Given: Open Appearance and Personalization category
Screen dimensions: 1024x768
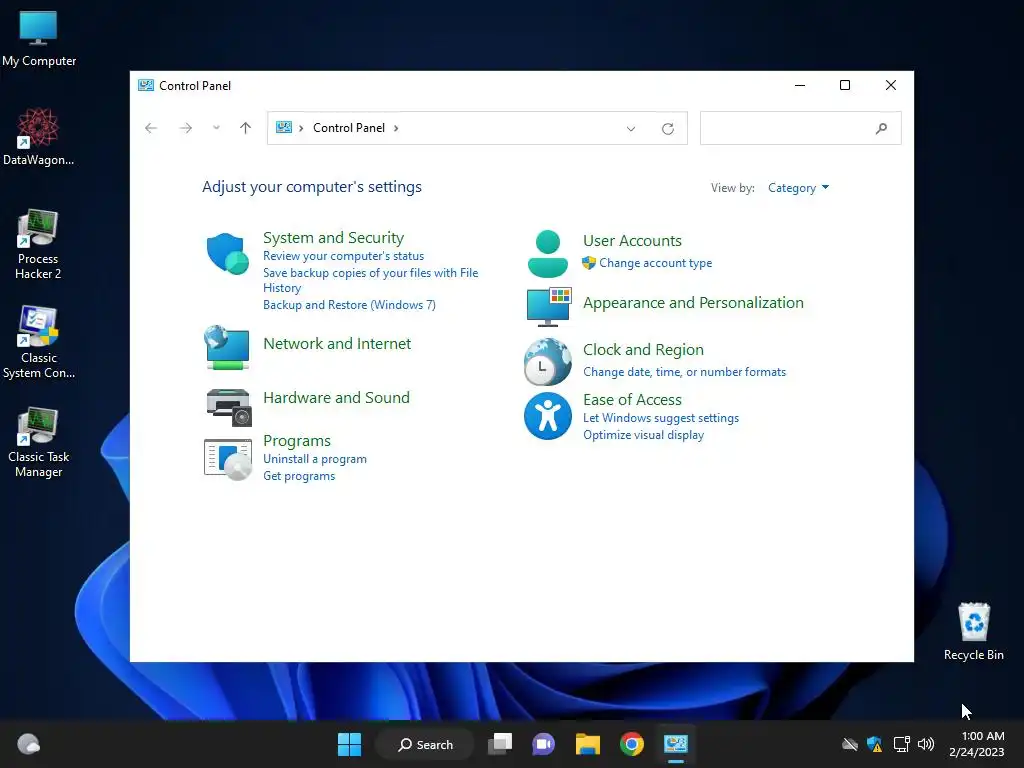Looking at the screenshot, I should 693,302.
